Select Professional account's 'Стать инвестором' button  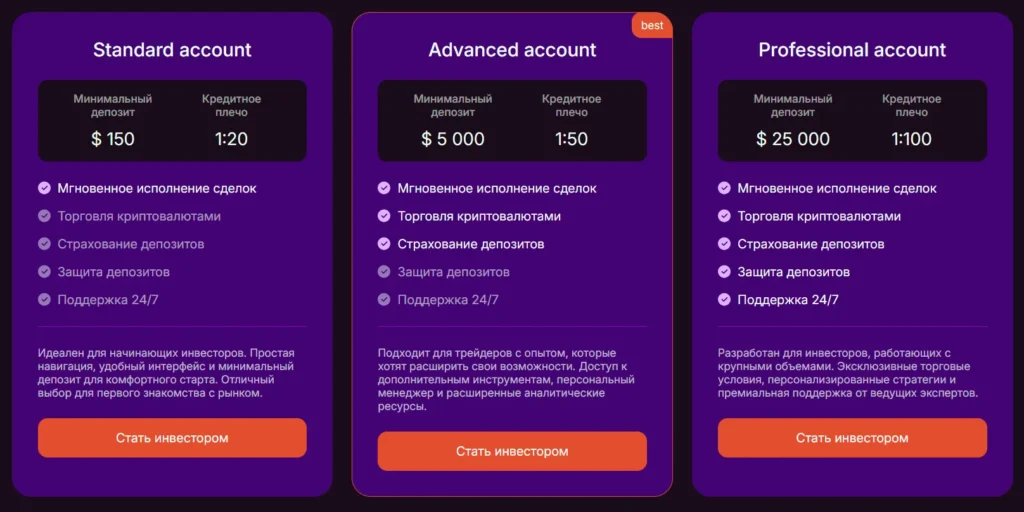coord(852,438)
